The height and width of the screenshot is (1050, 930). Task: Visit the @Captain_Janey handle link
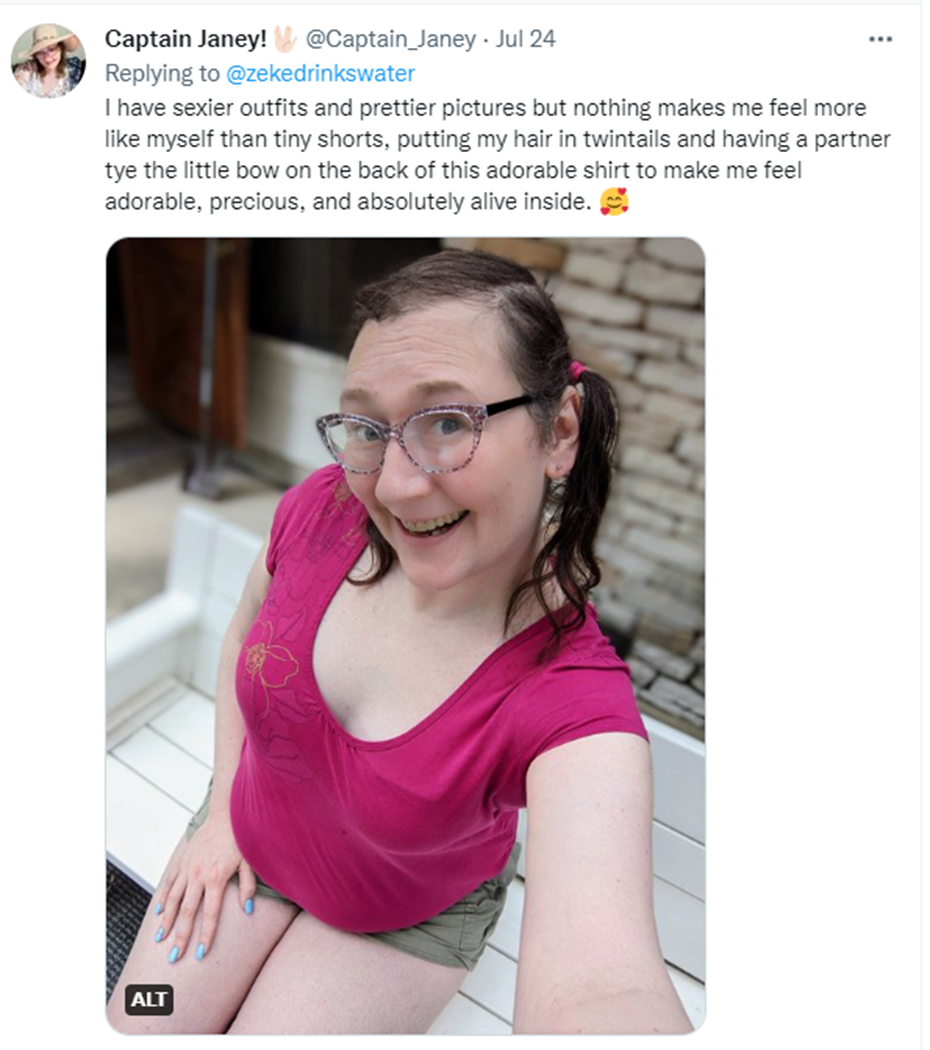[x=390, y=39]
